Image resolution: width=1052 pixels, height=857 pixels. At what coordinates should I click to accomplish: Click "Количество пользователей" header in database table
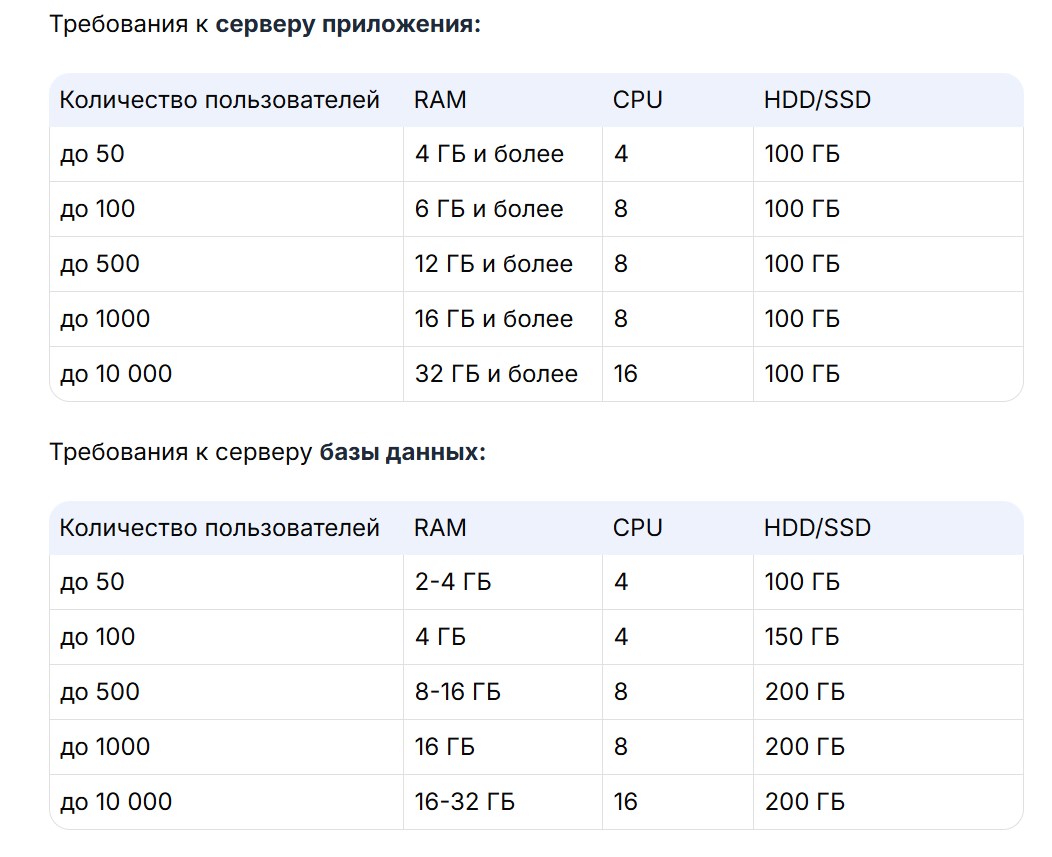point(220,528)
